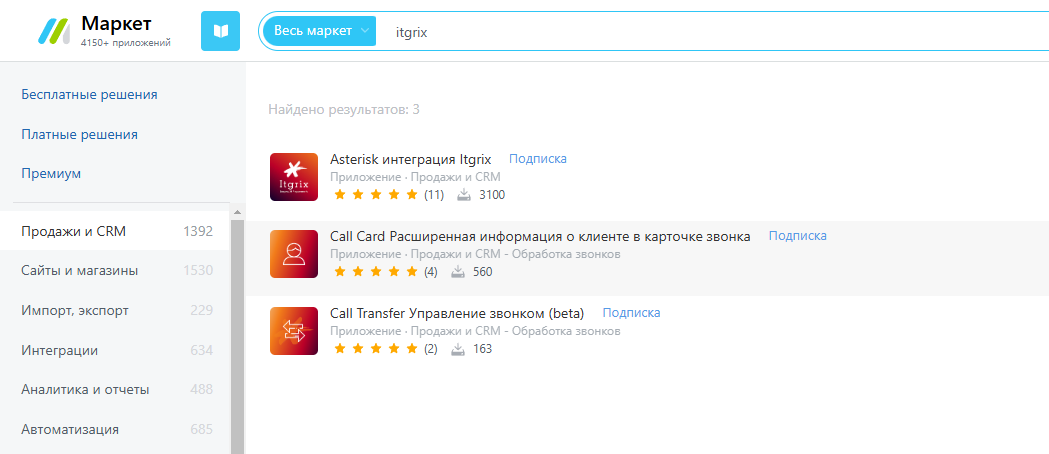The image size is (1049, 454).
Task: Open Call Card Расширенная информация title
Action: [540, 236]
